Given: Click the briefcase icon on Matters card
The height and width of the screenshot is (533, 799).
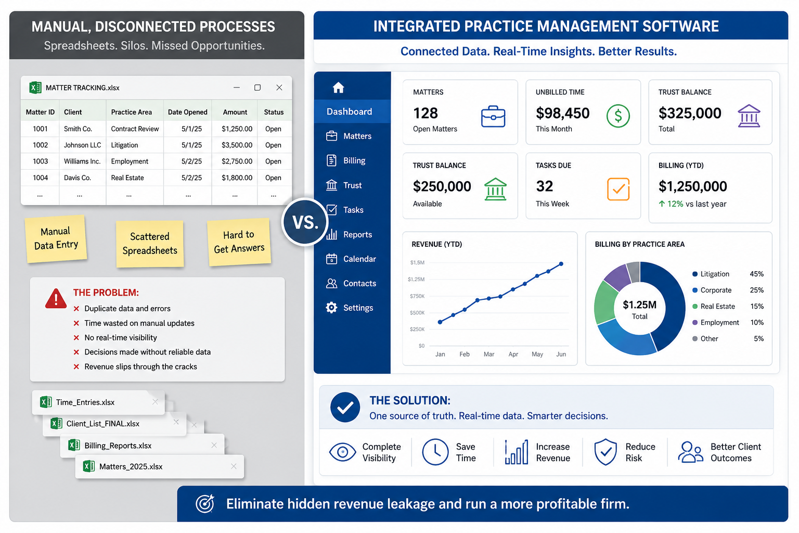Looking at the screenshot, I should tap(493, 117).
